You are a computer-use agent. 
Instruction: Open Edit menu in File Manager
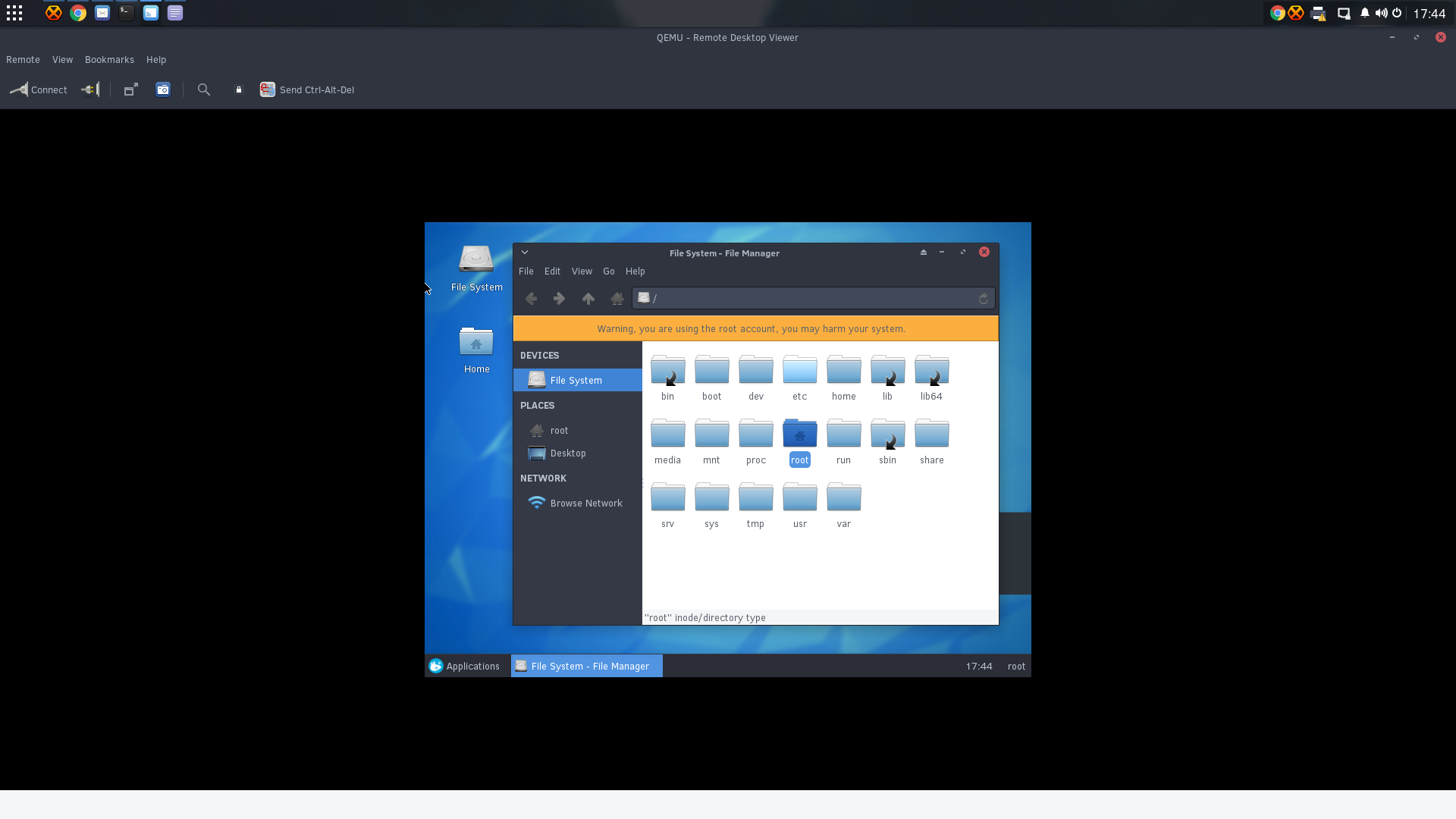552,271
